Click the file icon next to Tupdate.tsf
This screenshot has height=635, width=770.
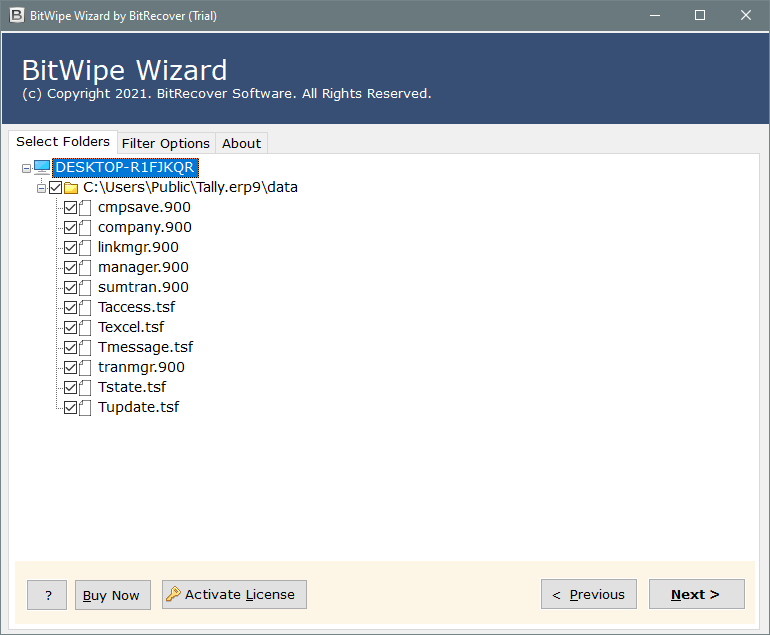click(85, 408)
